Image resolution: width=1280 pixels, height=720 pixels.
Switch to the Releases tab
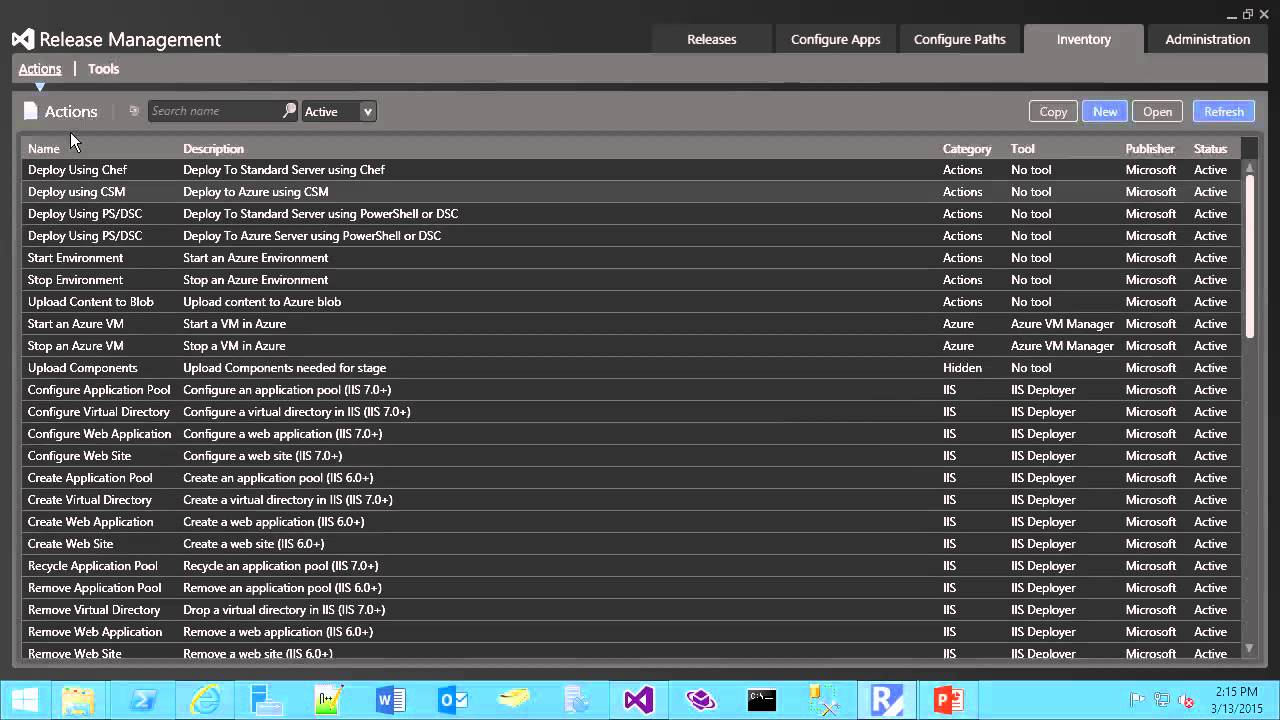pyautogui.click(x=712, y=39)
